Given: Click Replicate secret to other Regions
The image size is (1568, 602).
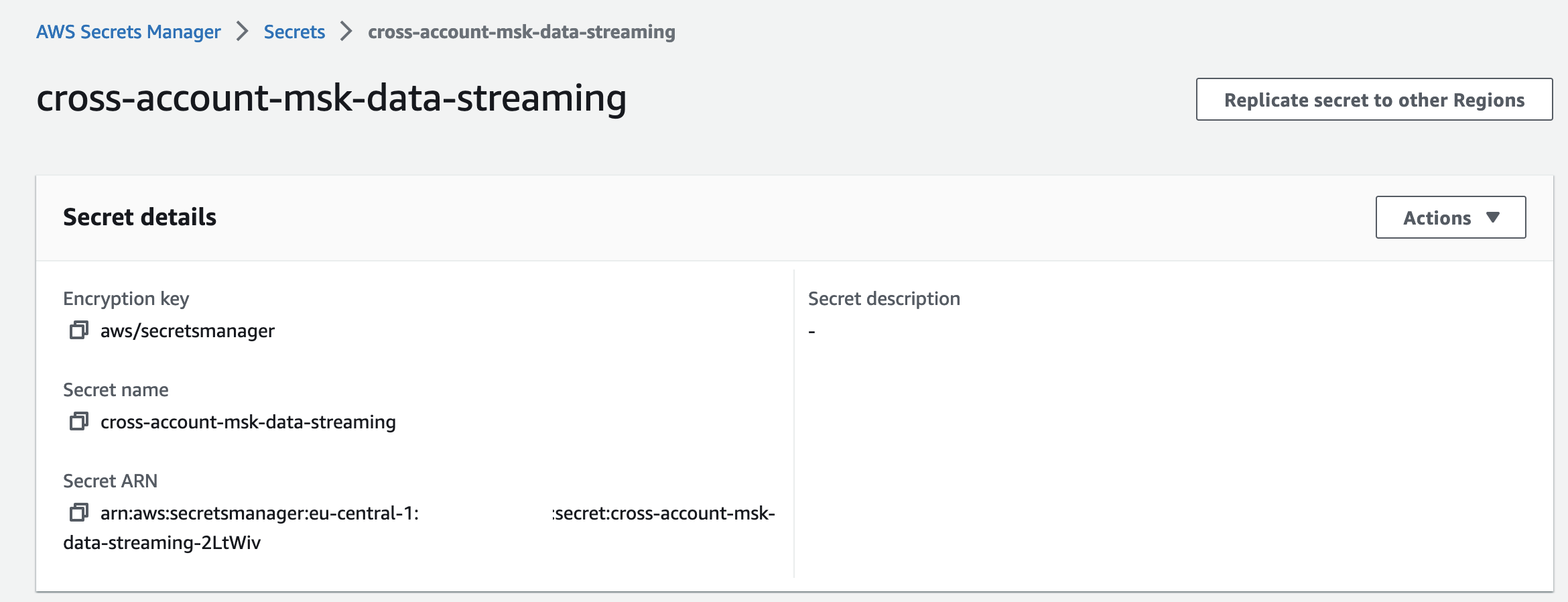Looking at the screenshot, I should pyautogui.click(x=1374, y=100).
